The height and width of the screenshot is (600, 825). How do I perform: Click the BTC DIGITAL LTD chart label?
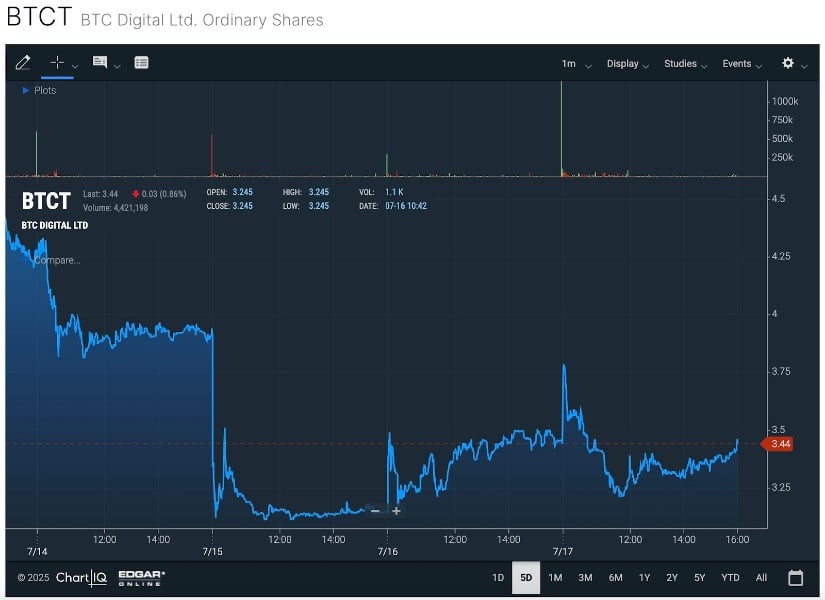click(55, 225)
